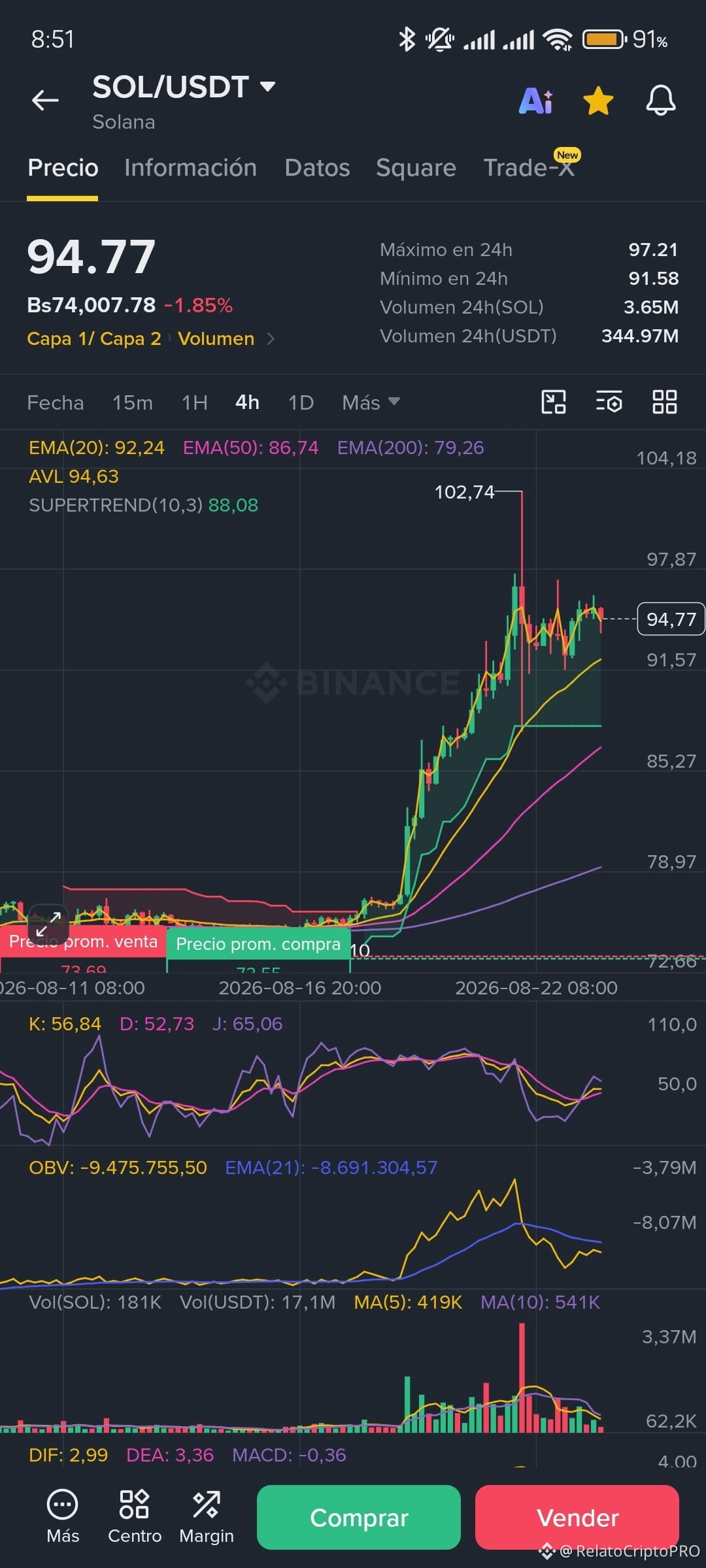Tap Precio prom. venta tag

[x=83, y=941]
